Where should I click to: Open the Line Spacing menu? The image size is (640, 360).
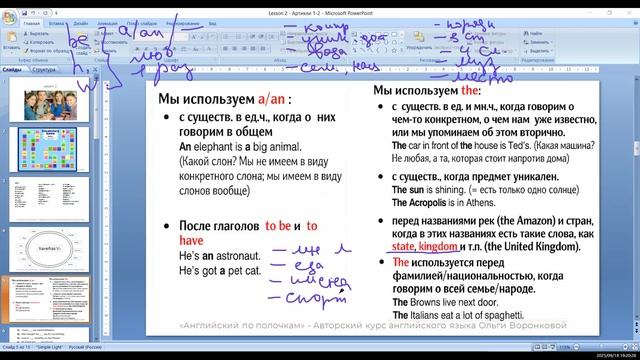click(x=271, y=37)
